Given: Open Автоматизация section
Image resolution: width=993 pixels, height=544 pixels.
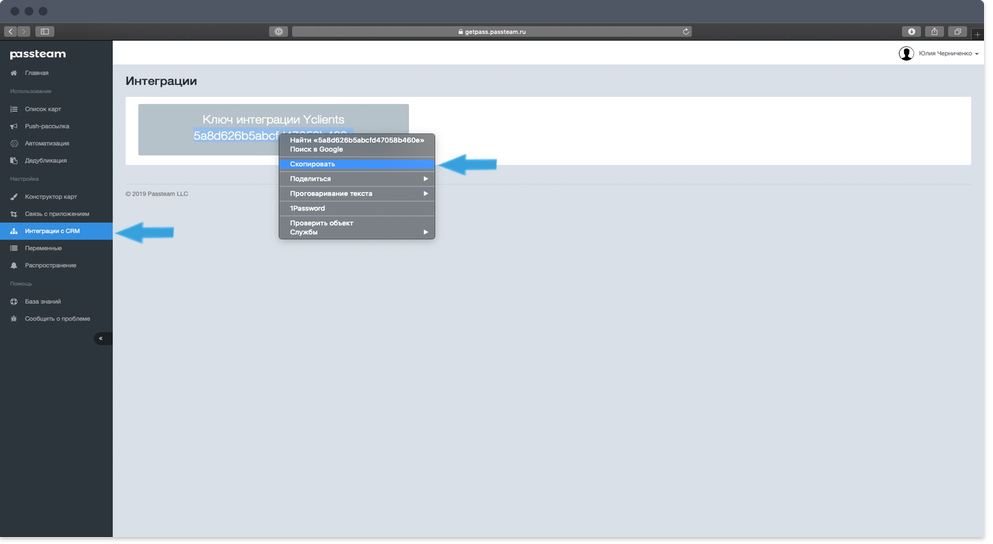Looking at the screenshot, I should tap(47, 144).
